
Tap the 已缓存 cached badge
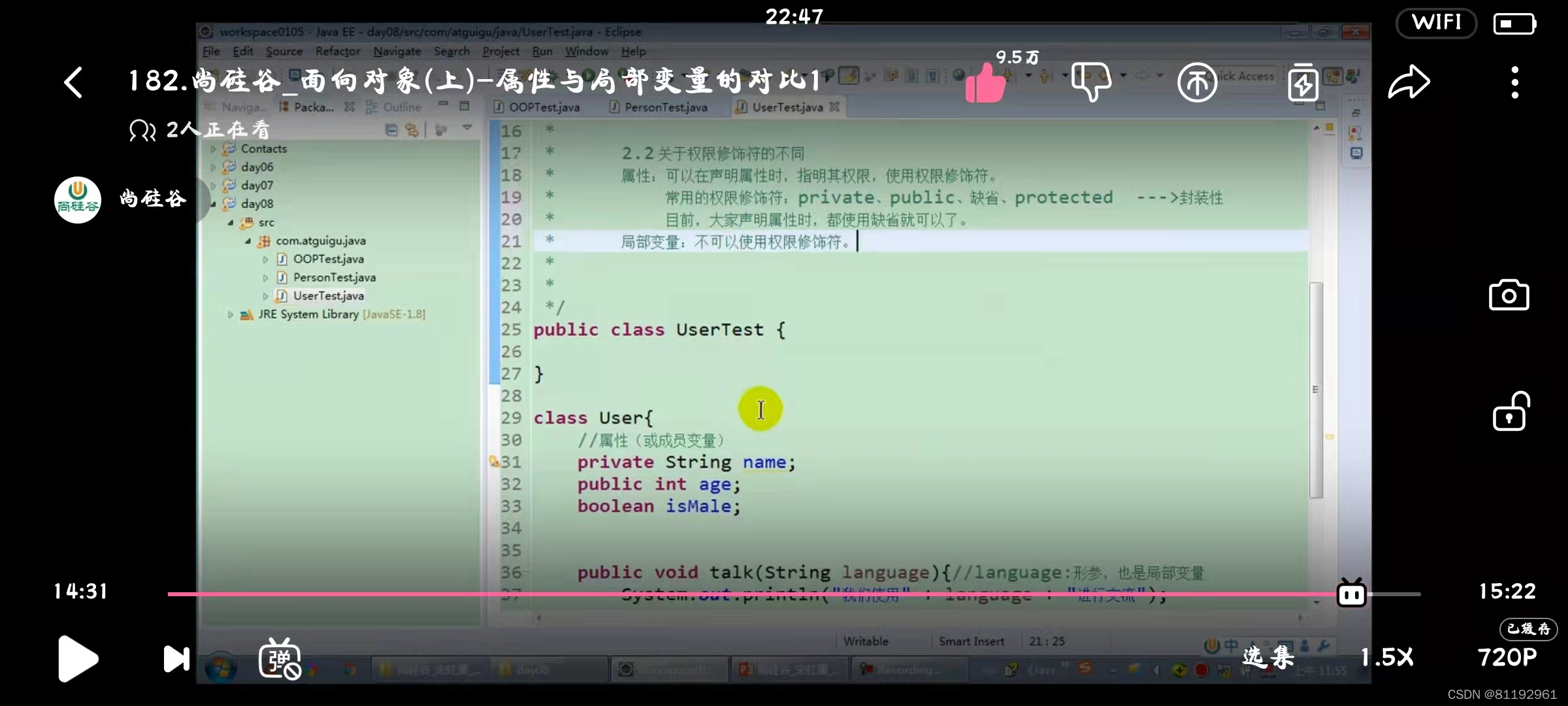tap(1528, 628)
